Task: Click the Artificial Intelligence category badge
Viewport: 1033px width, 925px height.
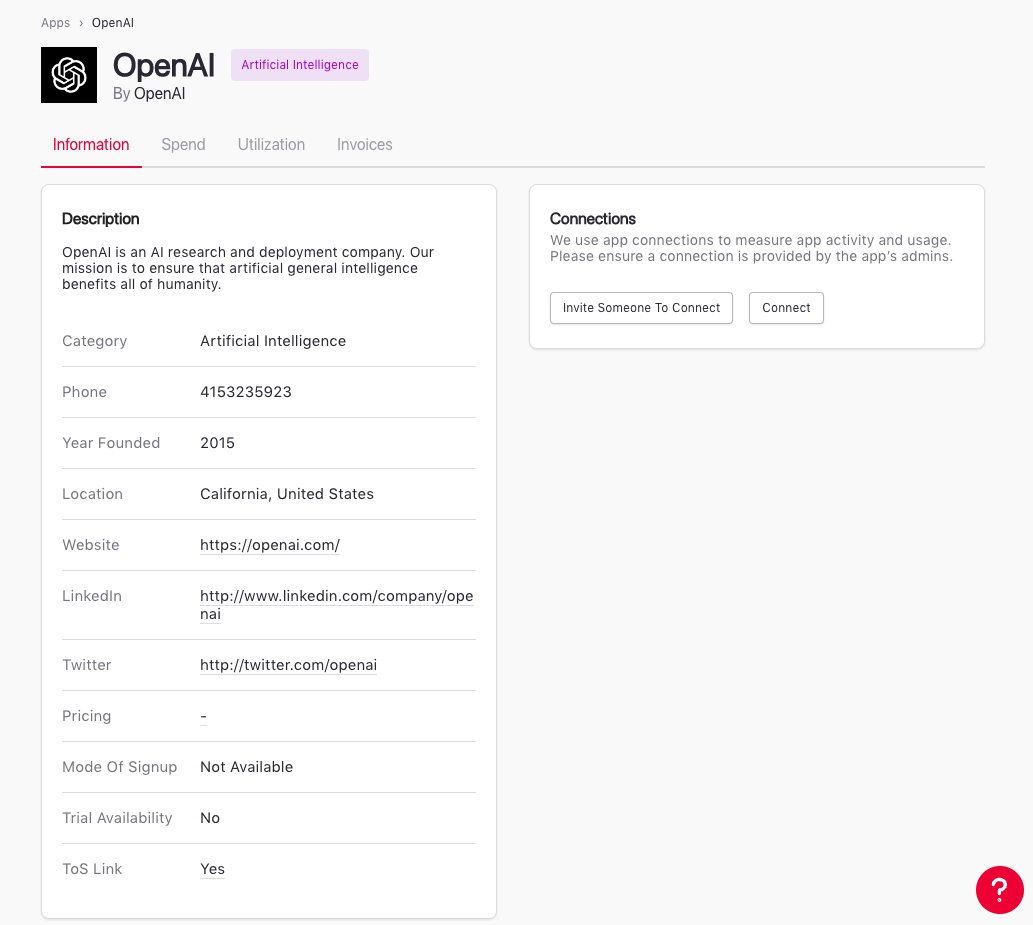Action: 300,65
